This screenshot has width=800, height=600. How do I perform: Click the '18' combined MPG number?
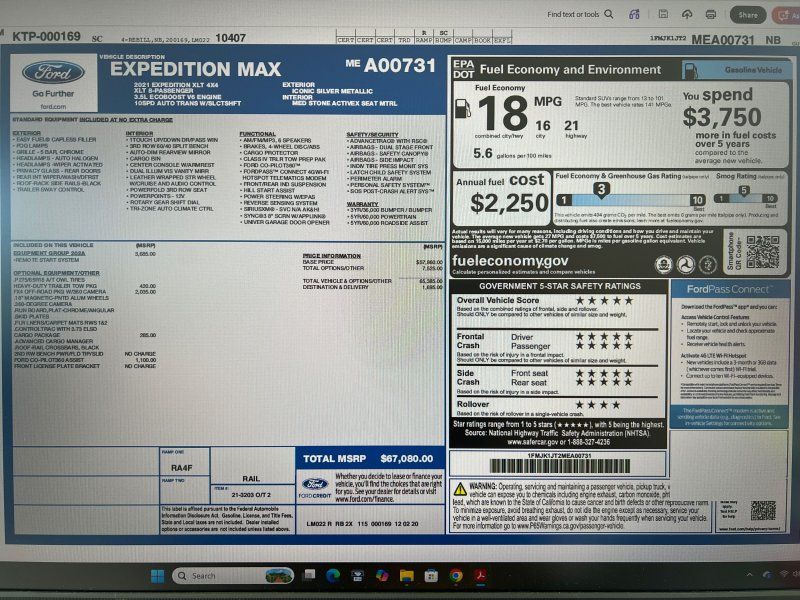point(503,113)
